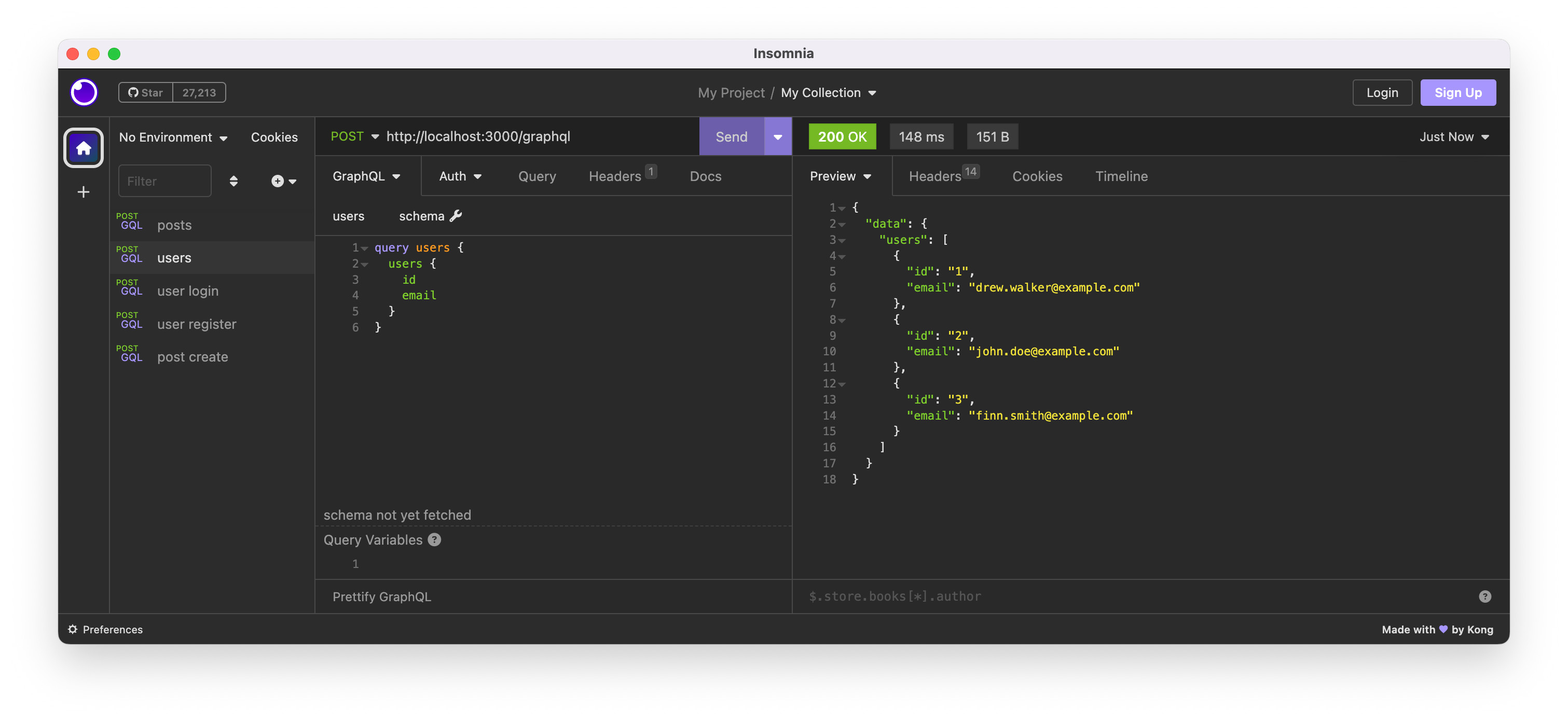
Task: Switch to the Timeline tab
Action: point(1121,176)
